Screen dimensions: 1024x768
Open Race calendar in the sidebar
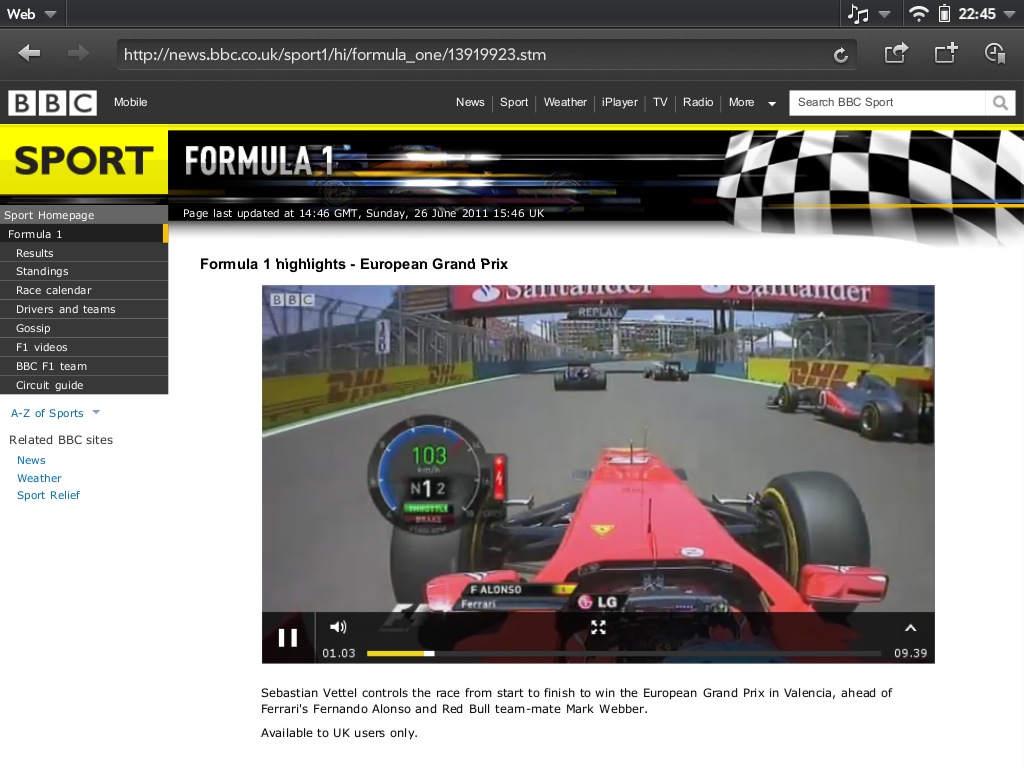point(84,290)
